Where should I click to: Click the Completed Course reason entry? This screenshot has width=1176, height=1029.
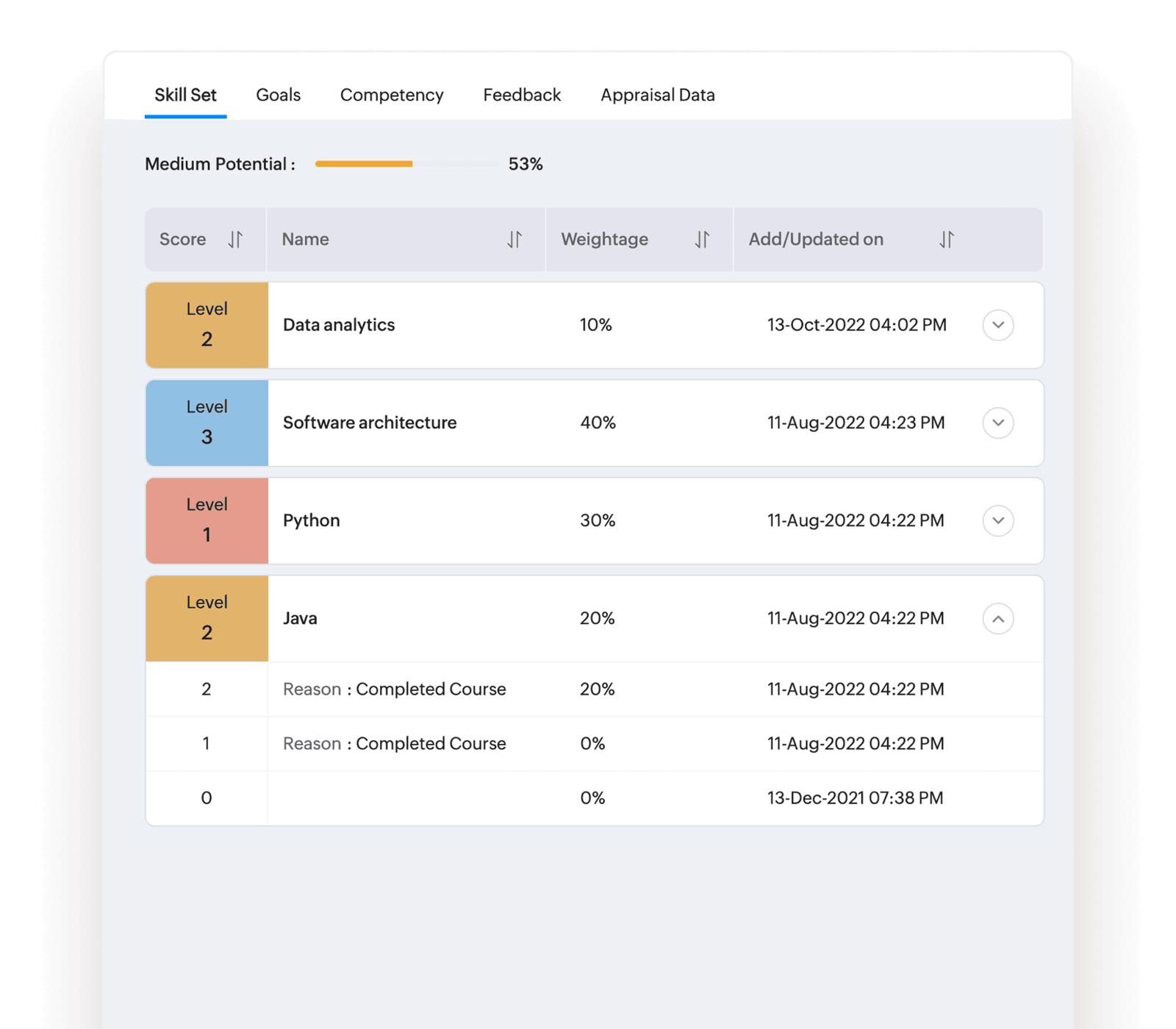(x=395, y=689)
